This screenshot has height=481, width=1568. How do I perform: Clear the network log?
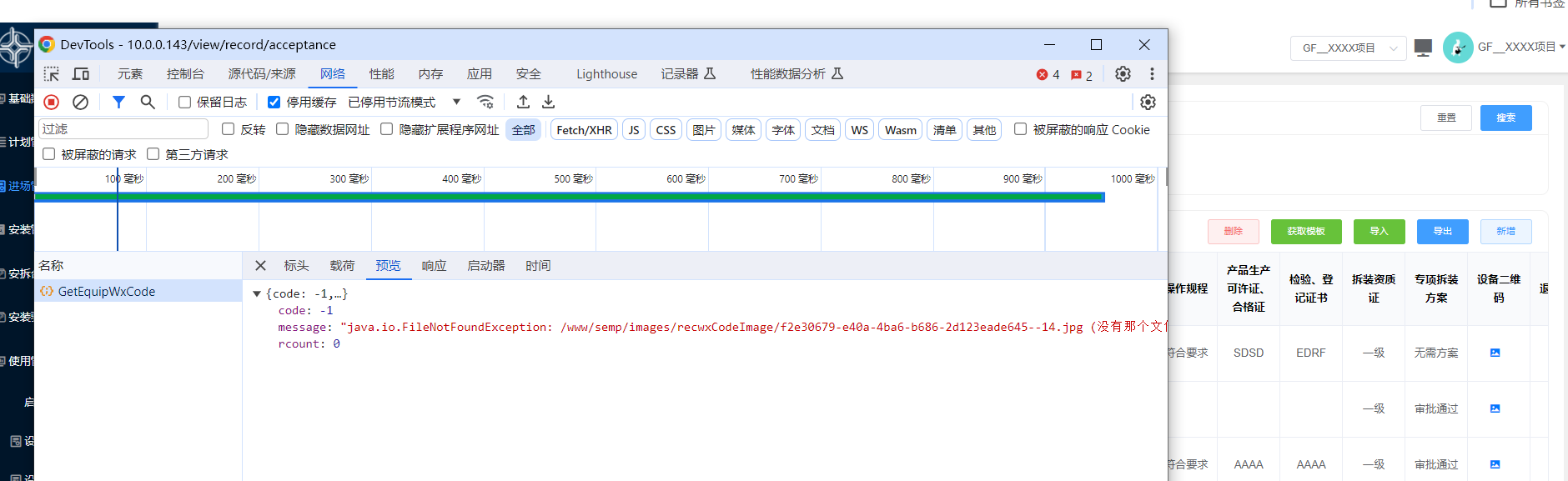point(80,102)
